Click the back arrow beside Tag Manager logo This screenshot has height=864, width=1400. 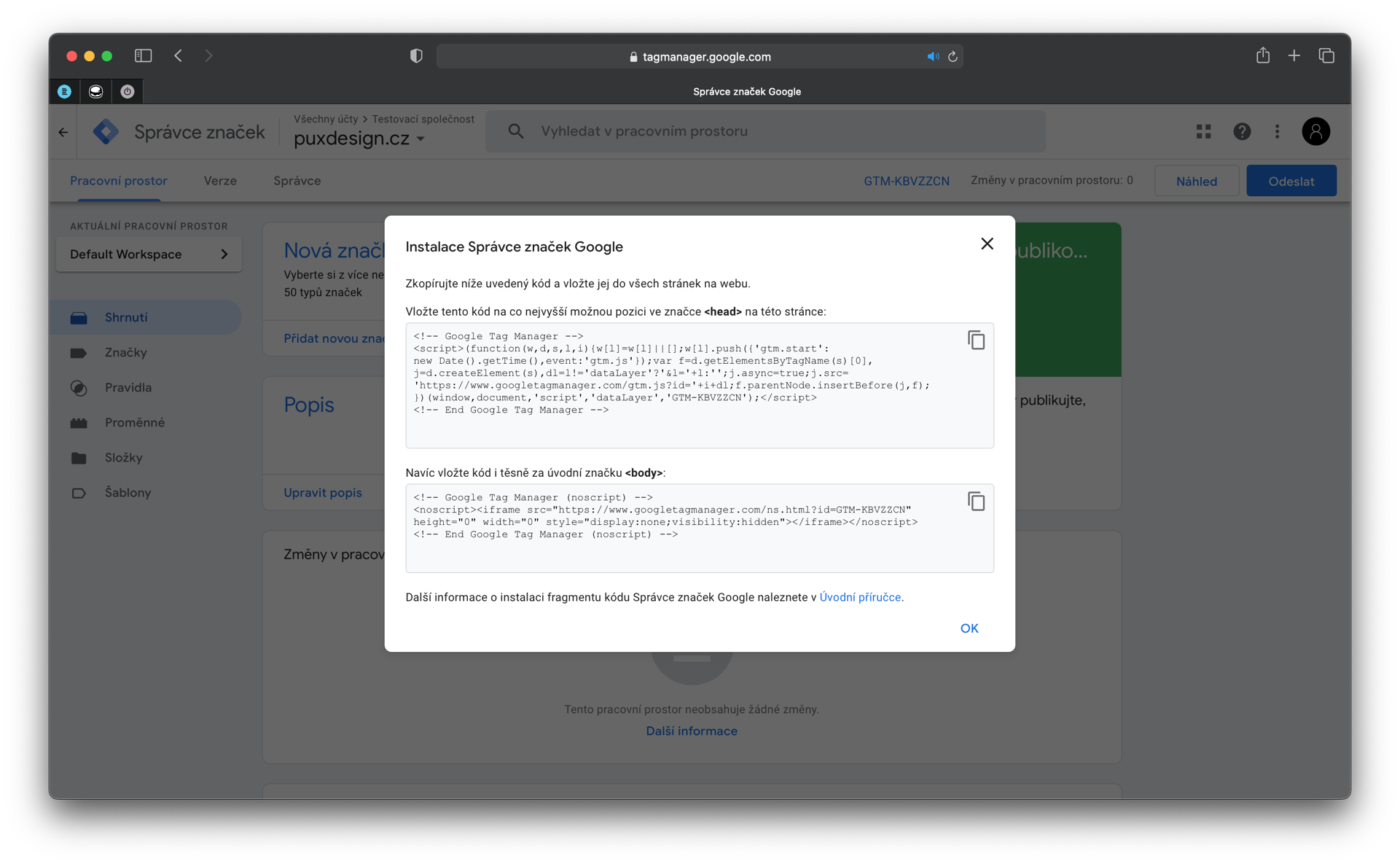63,132
